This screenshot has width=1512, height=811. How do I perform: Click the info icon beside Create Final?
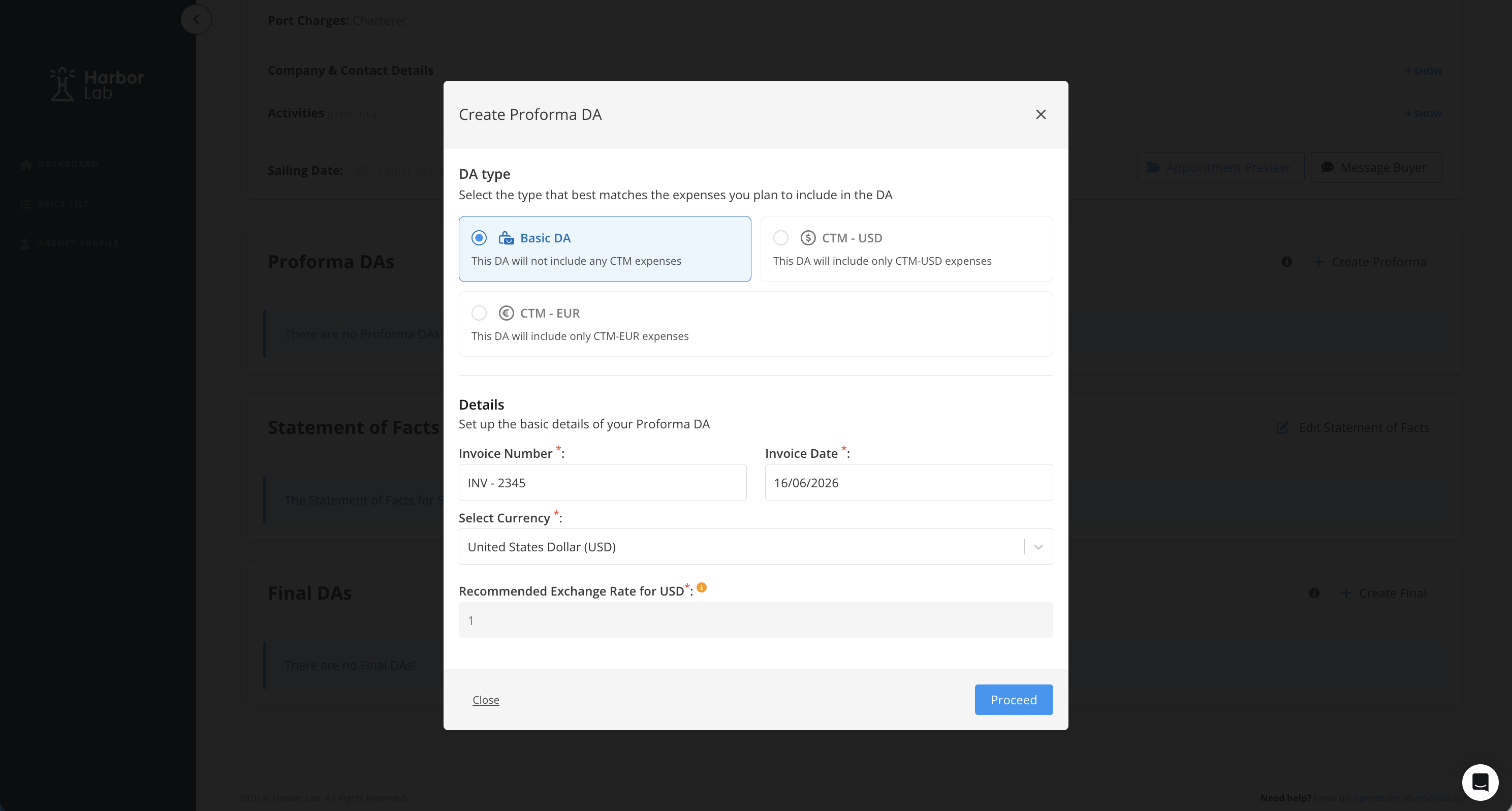coord(1314,593)
